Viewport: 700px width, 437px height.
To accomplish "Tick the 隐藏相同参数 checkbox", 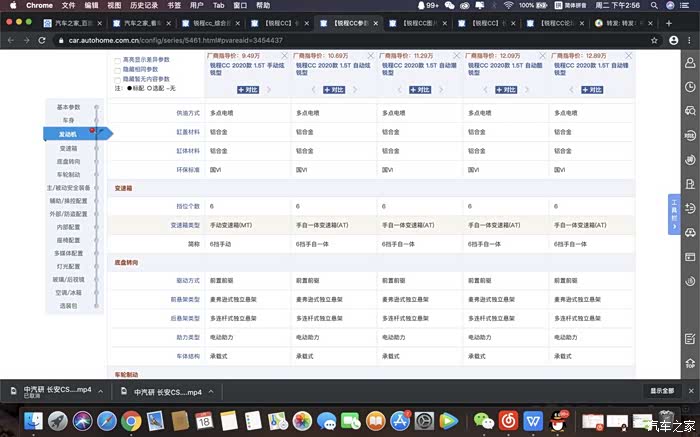I will coord(119,69).
